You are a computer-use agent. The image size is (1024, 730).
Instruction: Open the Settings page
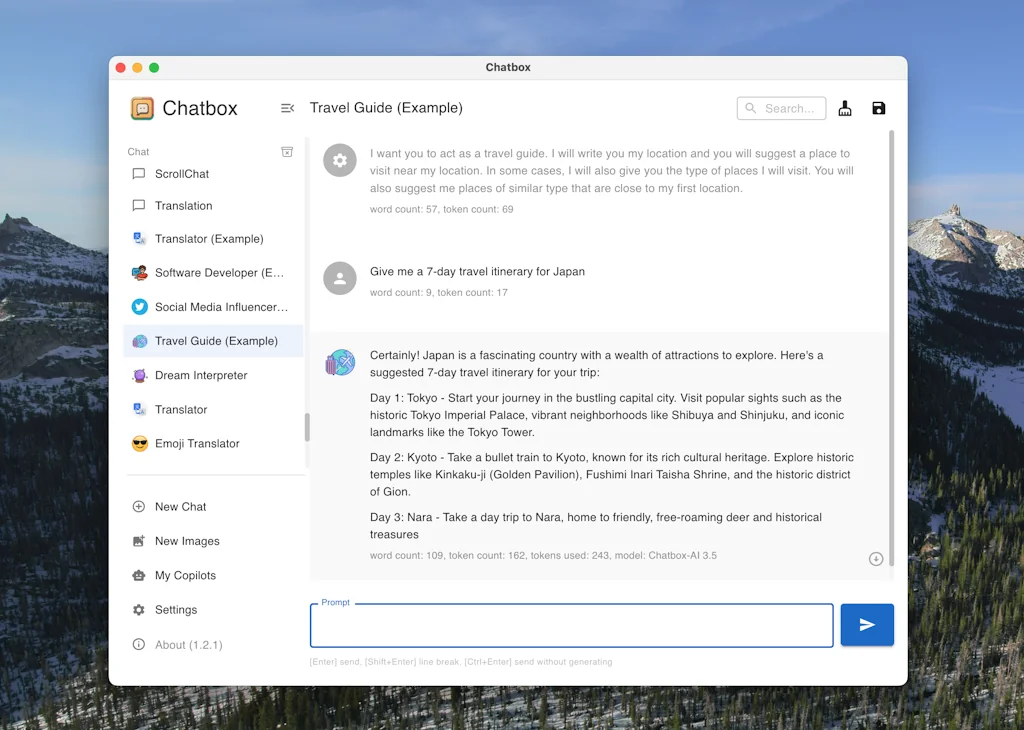coord(182,609)
